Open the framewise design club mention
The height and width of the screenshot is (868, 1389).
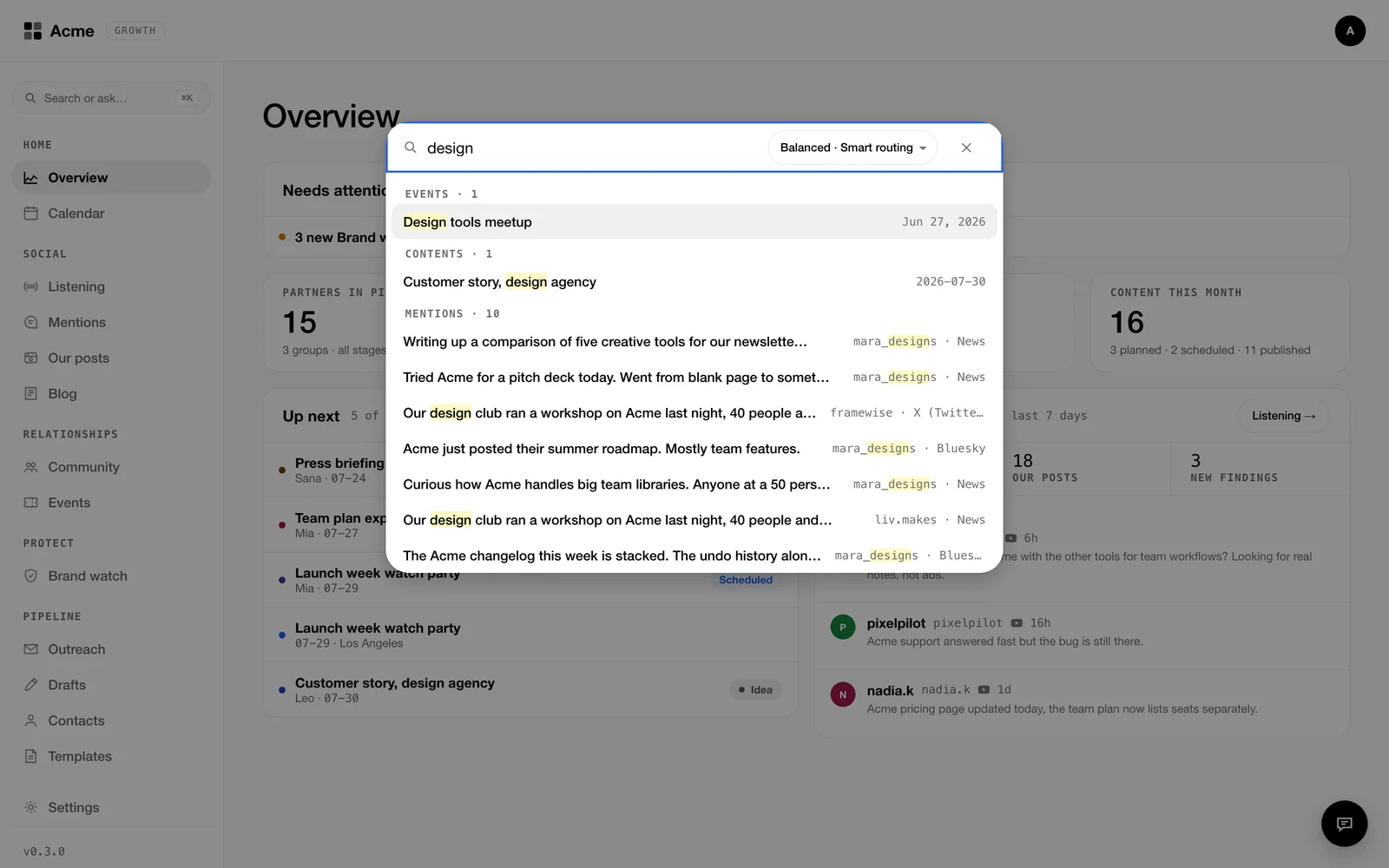point(694,413)
